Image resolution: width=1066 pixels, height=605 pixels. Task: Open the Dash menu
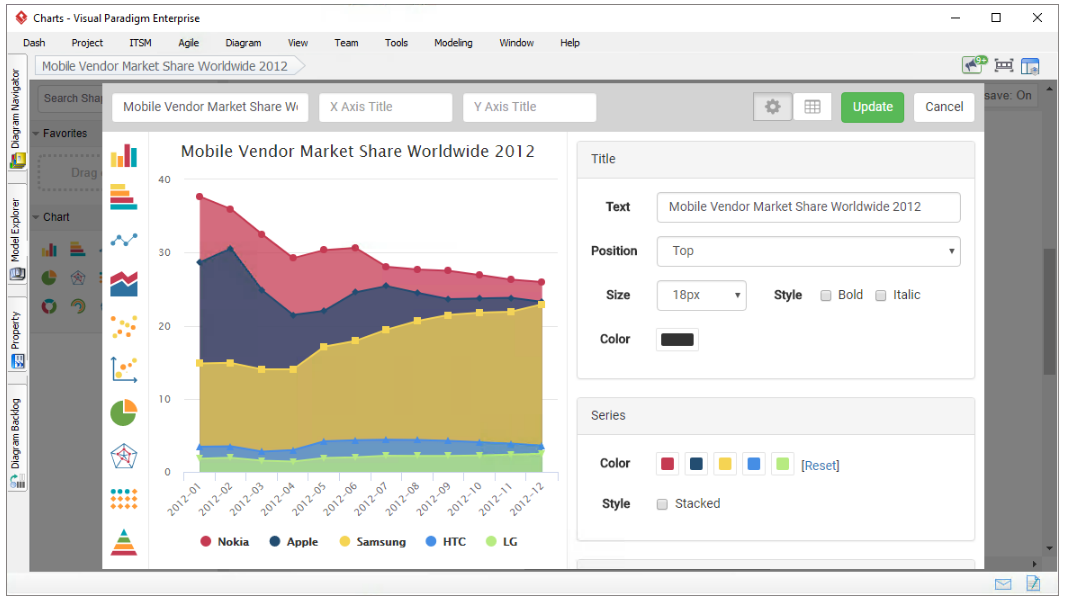pos(34,43)
